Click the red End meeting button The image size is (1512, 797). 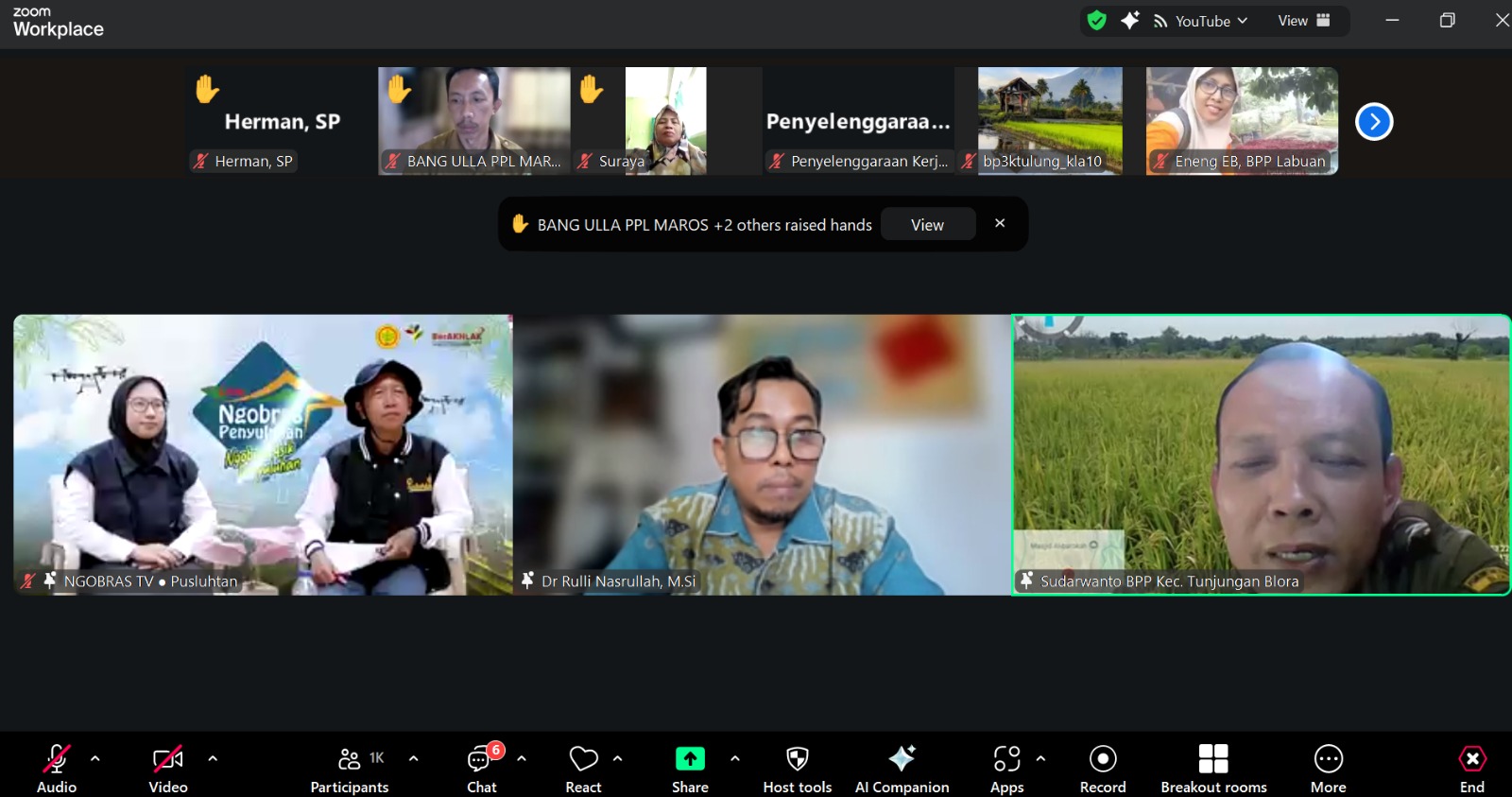point(1472,768)
